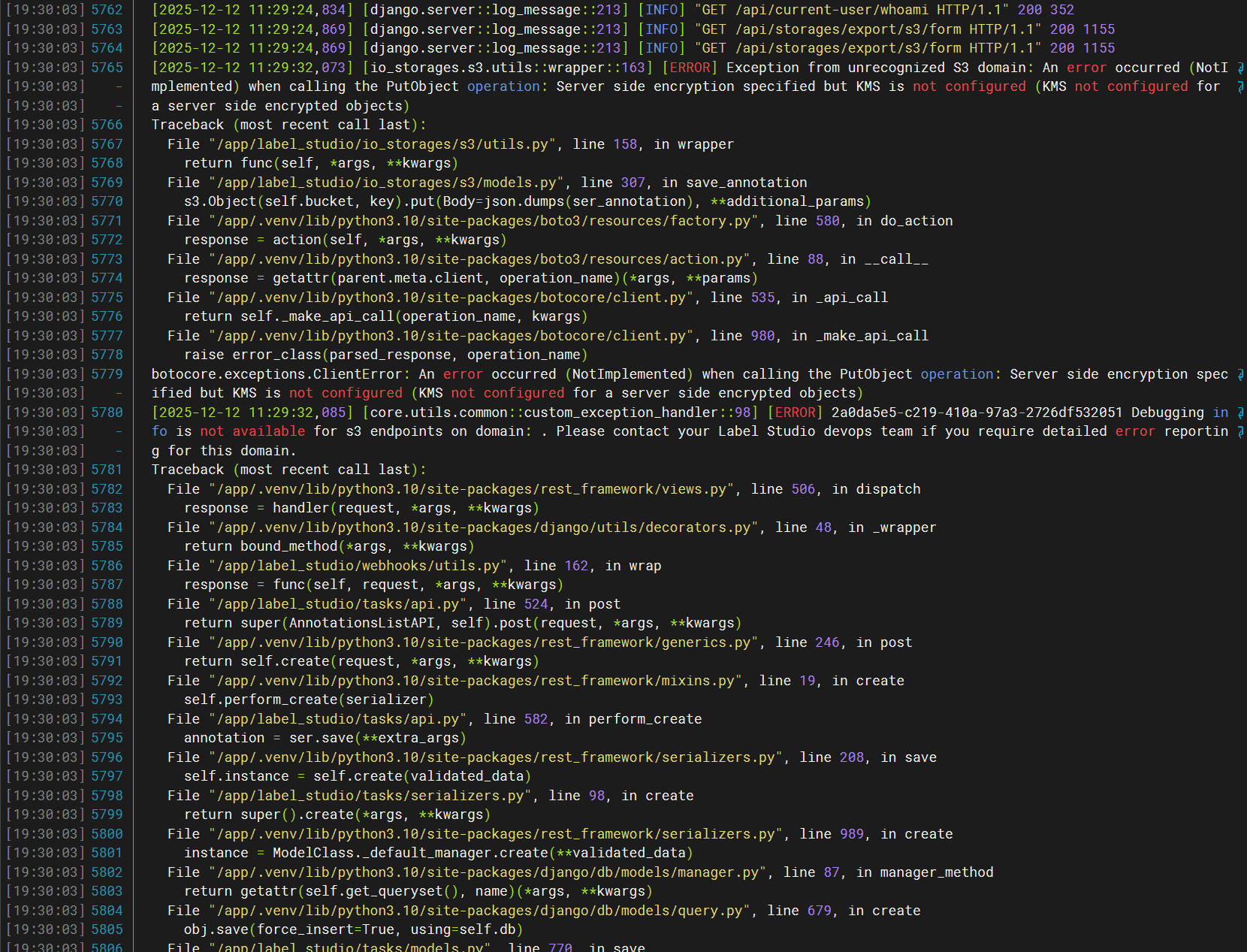The image size is (1247, 952).
Task: Click the Traceback header on line 5781
Action: point(288,470)
